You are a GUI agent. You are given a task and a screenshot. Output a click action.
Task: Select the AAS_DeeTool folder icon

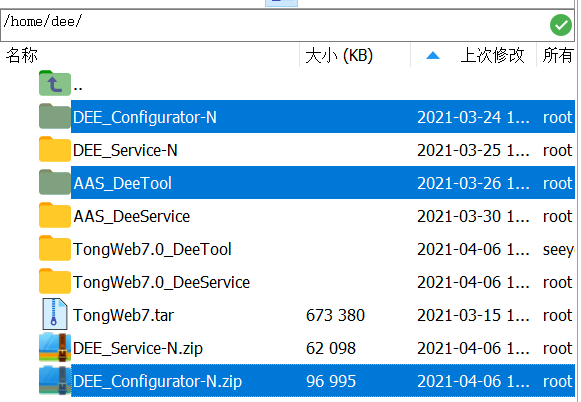point(54,182)
